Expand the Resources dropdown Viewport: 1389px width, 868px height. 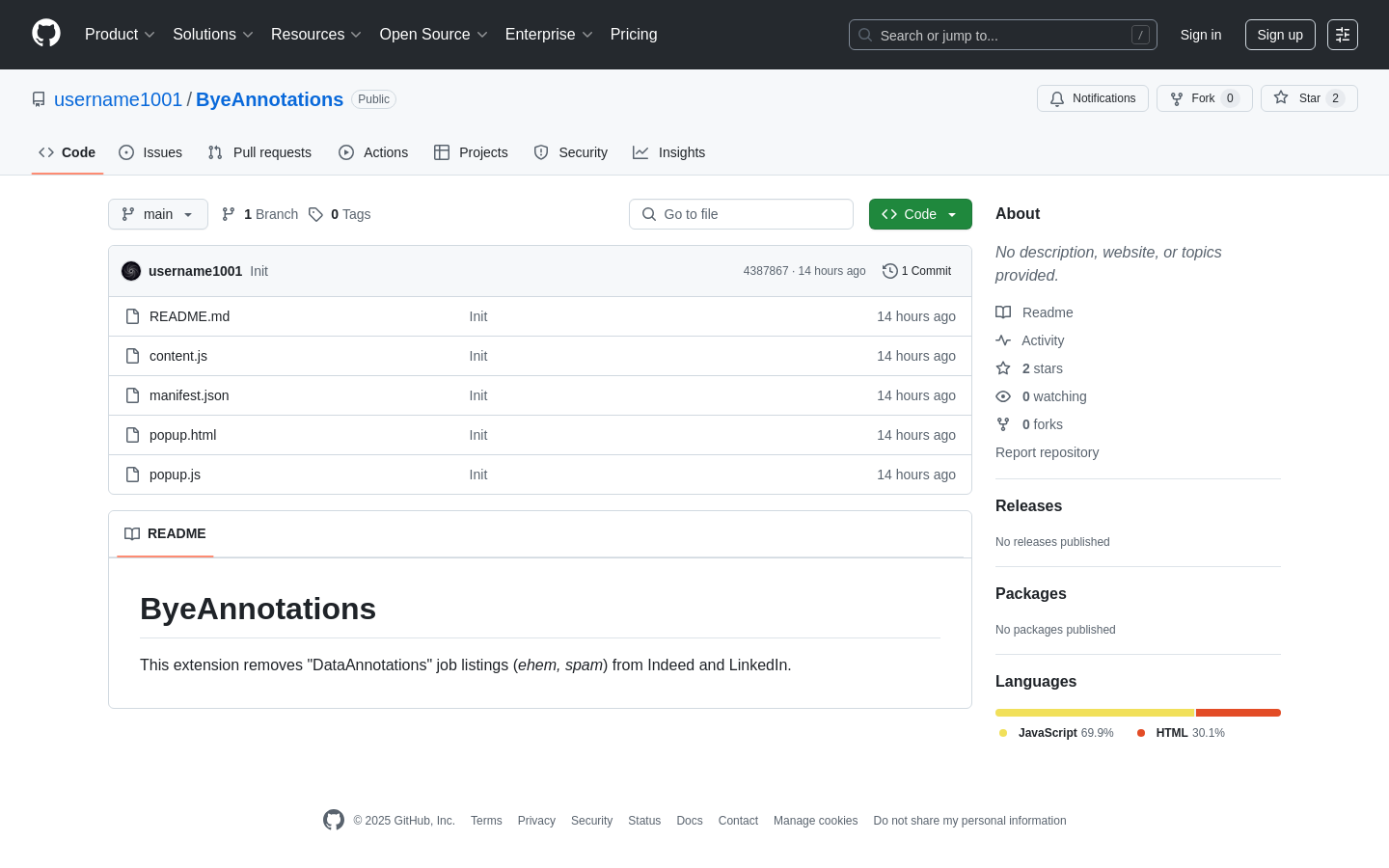click(x=316, y=35)
